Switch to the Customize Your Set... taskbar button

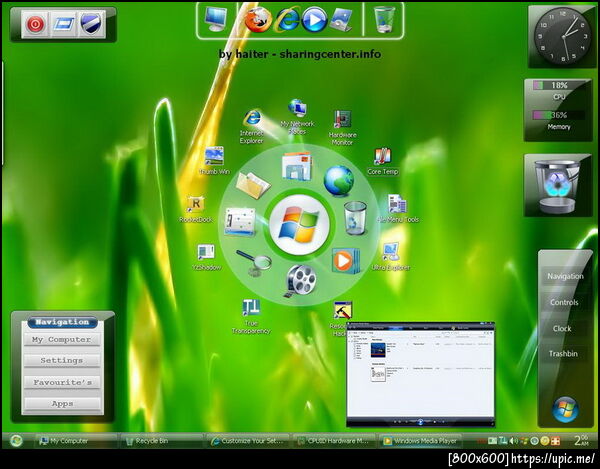click(247, 441)
